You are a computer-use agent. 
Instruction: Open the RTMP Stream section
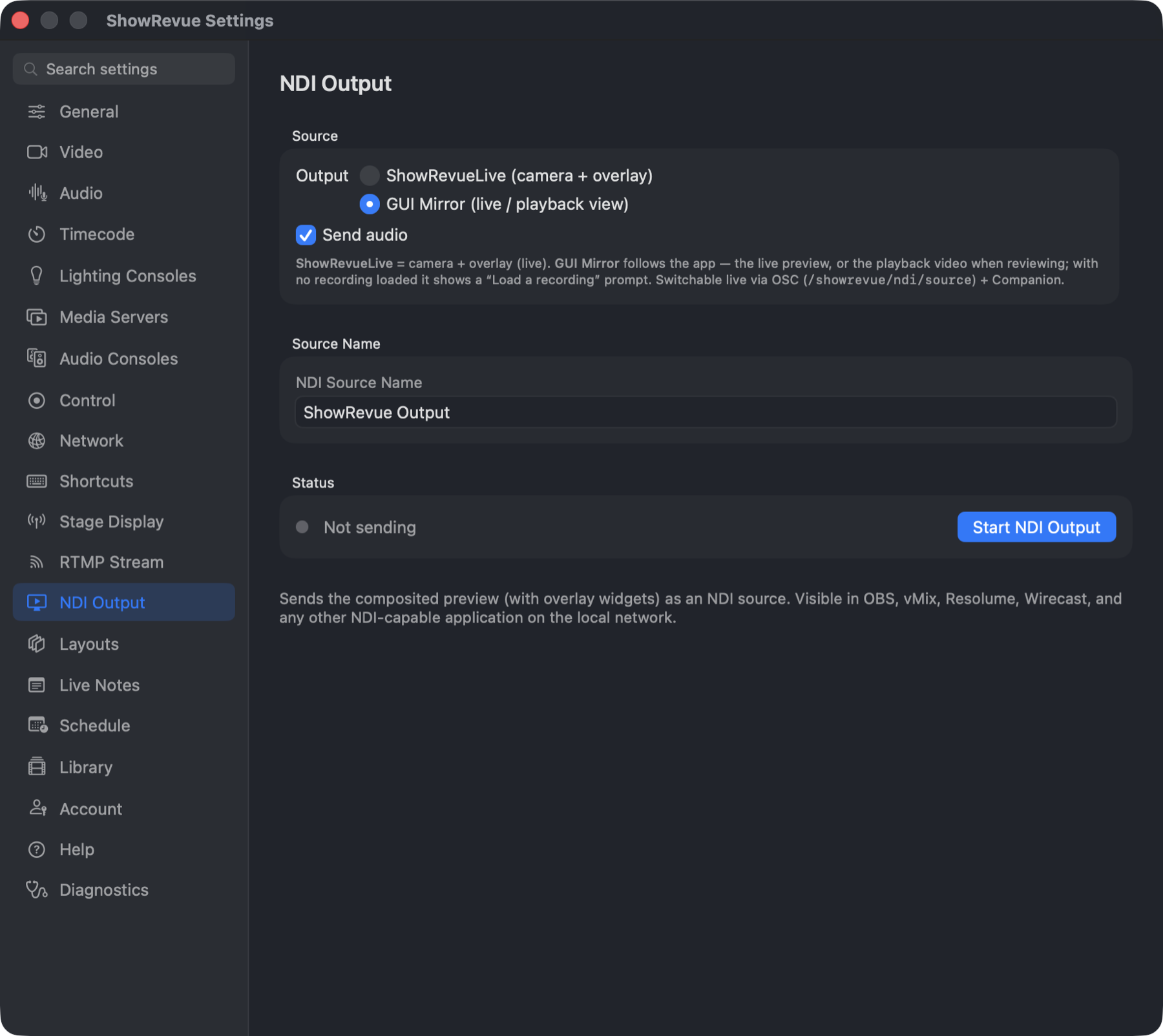point(124,562)
